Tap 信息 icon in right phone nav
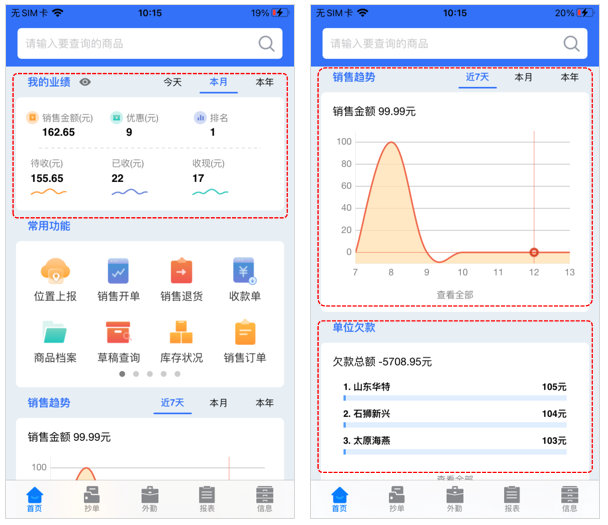608x525 pixels. click(x=570, y=495)
